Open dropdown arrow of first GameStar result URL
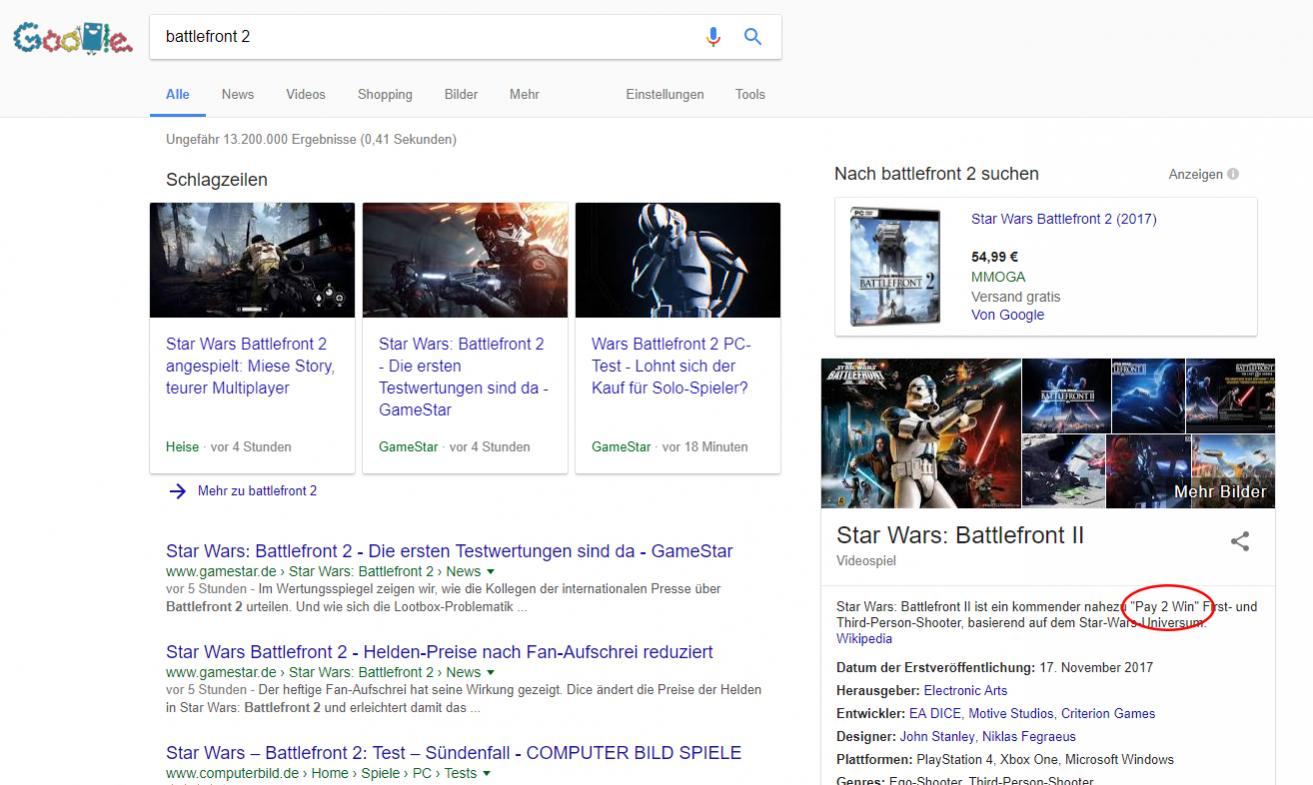This screenshot has height=785, width=1313. [490, 572]
